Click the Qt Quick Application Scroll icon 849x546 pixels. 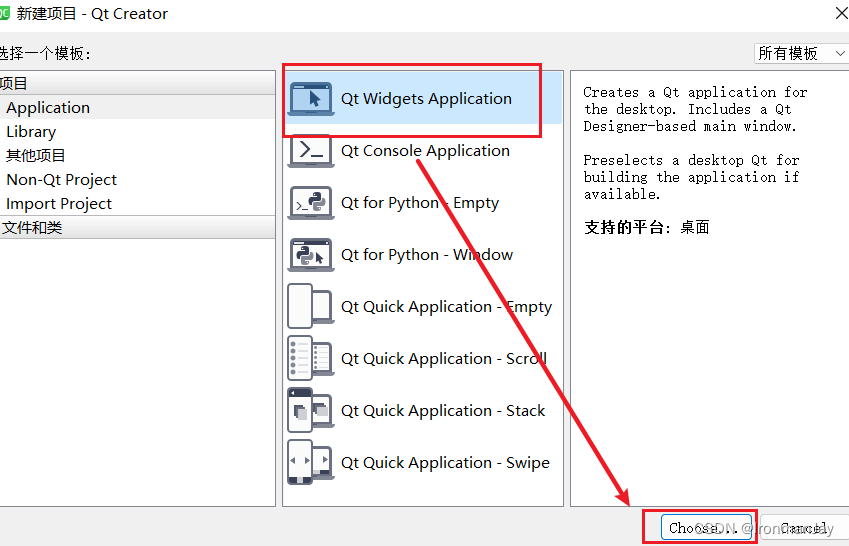tap(310, 358)
